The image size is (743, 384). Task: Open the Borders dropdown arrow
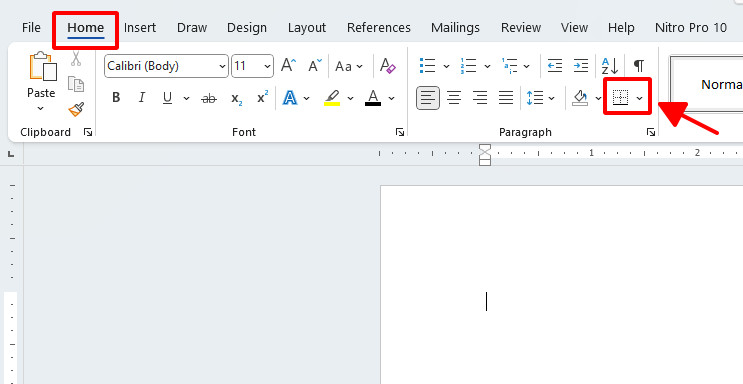pos(640,99)
